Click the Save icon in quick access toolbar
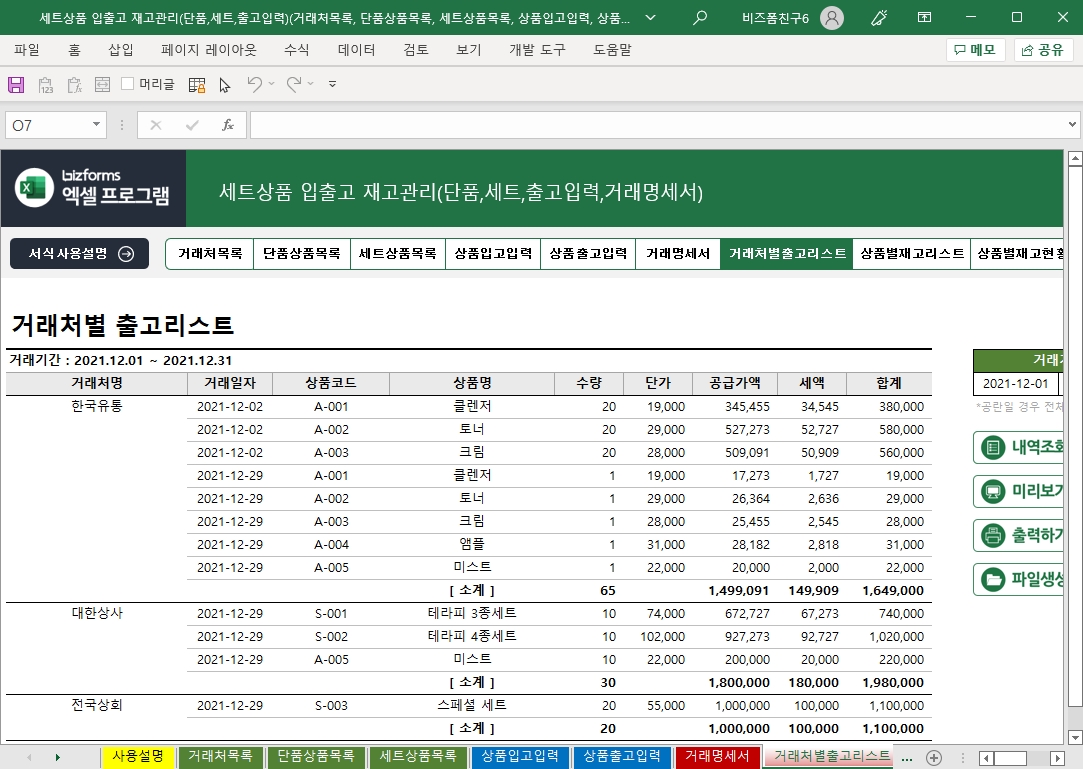Image resolution: width=1083 pixels, height=769 pixels. [15, 85]
